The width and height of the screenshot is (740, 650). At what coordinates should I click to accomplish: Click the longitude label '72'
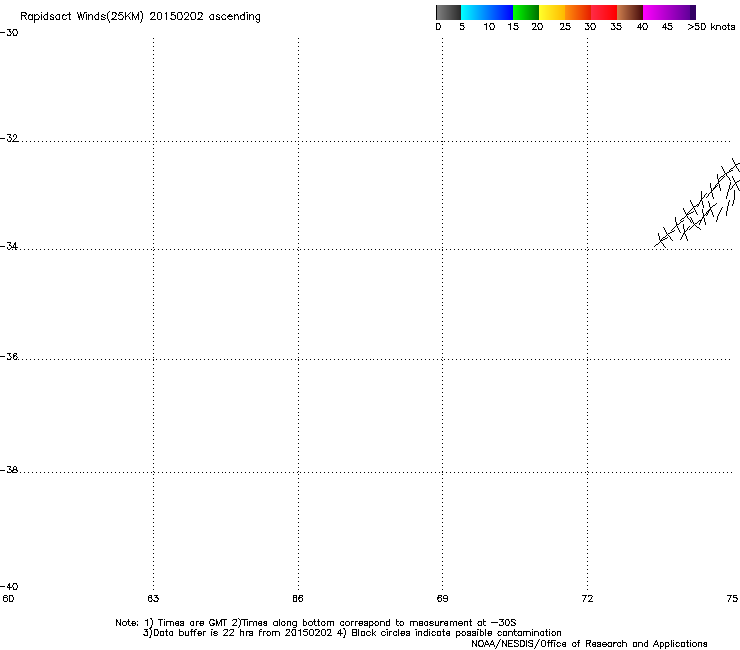point(587,599)
